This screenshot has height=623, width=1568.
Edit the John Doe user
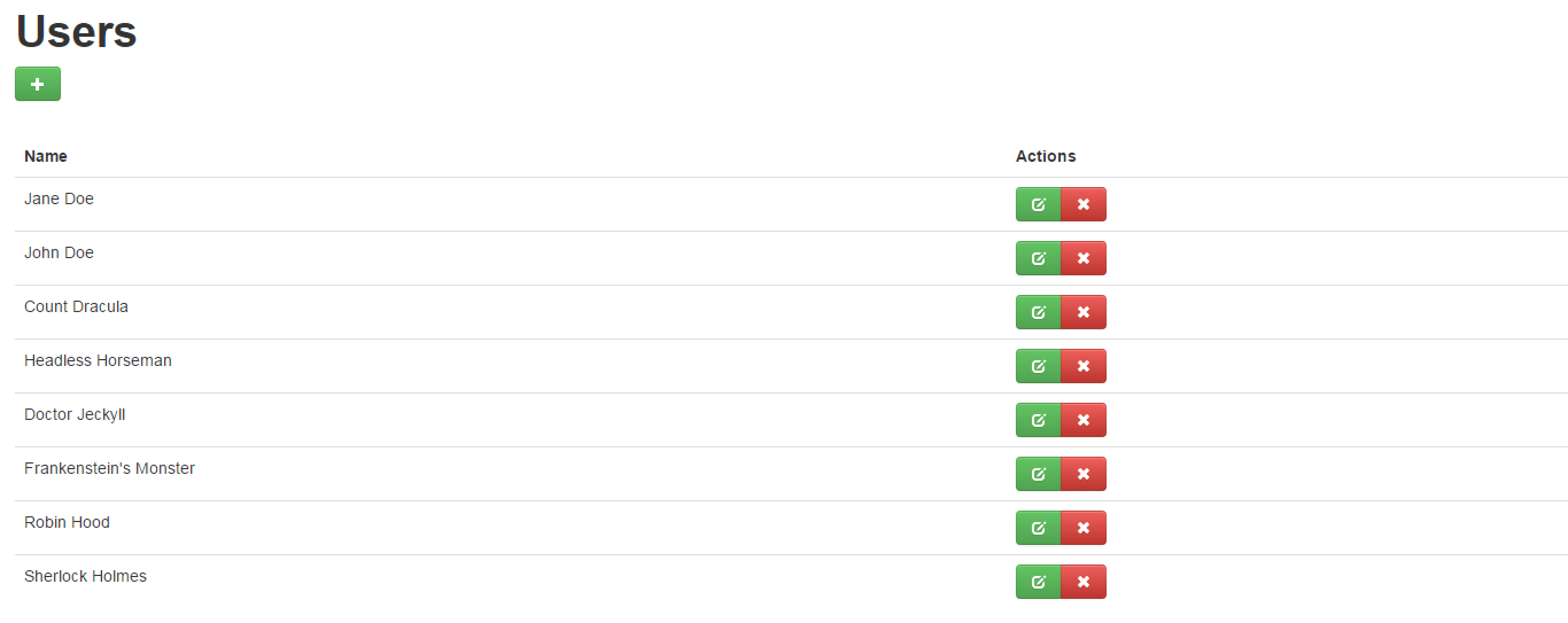point(1038,259)
